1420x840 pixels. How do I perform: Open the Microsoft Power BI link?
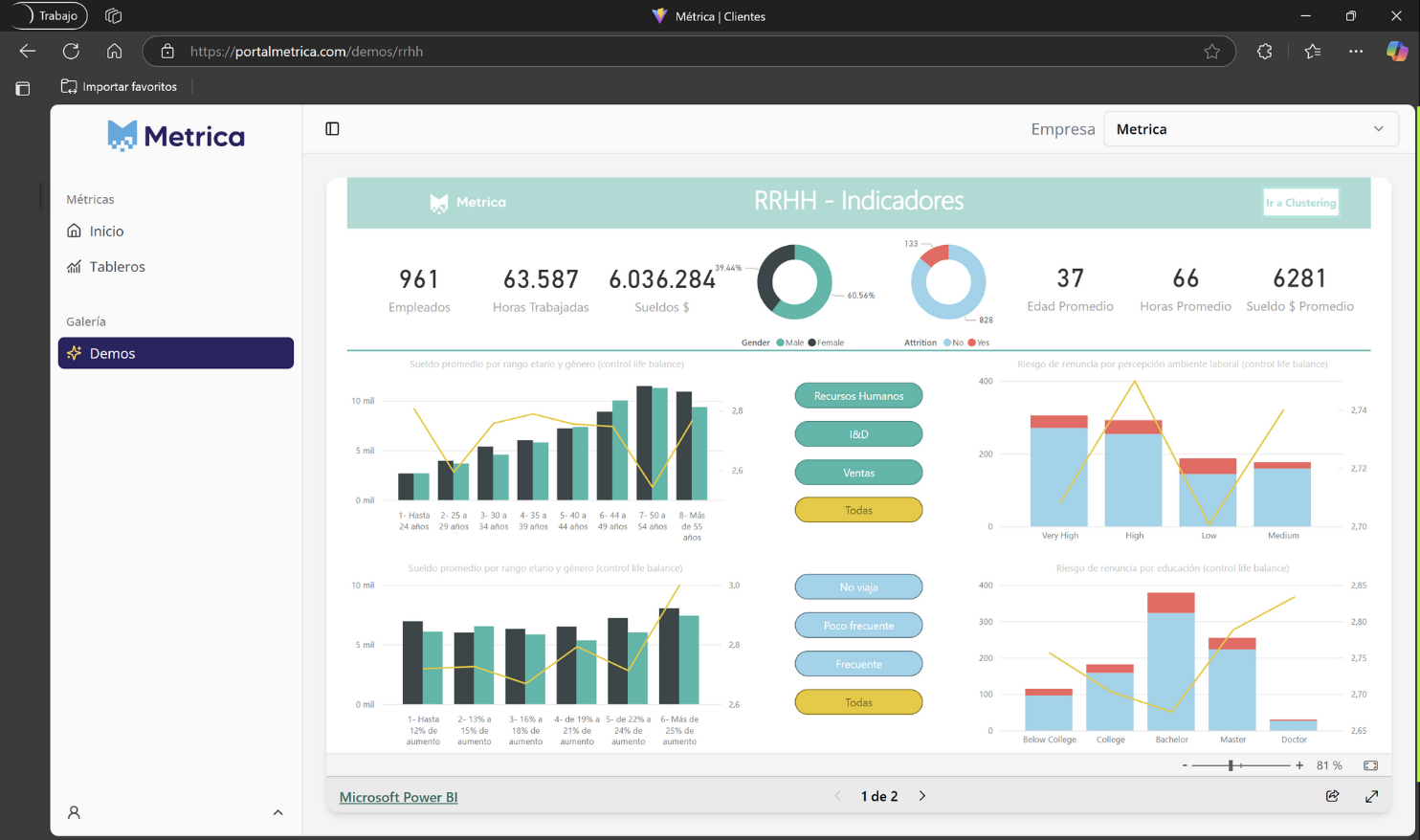pos(398,797)
